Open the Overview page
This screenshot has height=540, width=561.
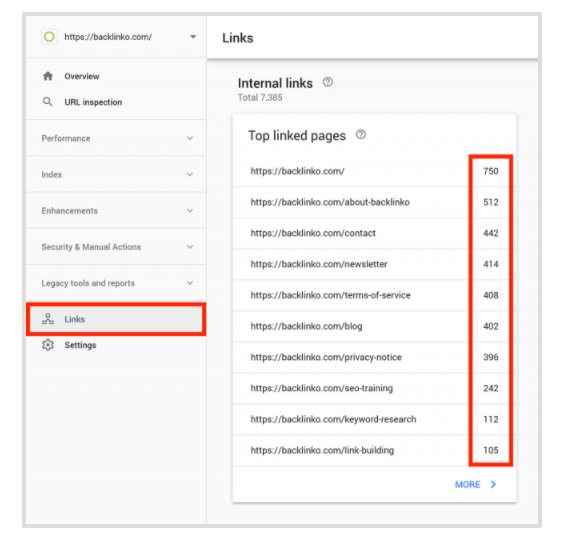(x=82, y=76)
